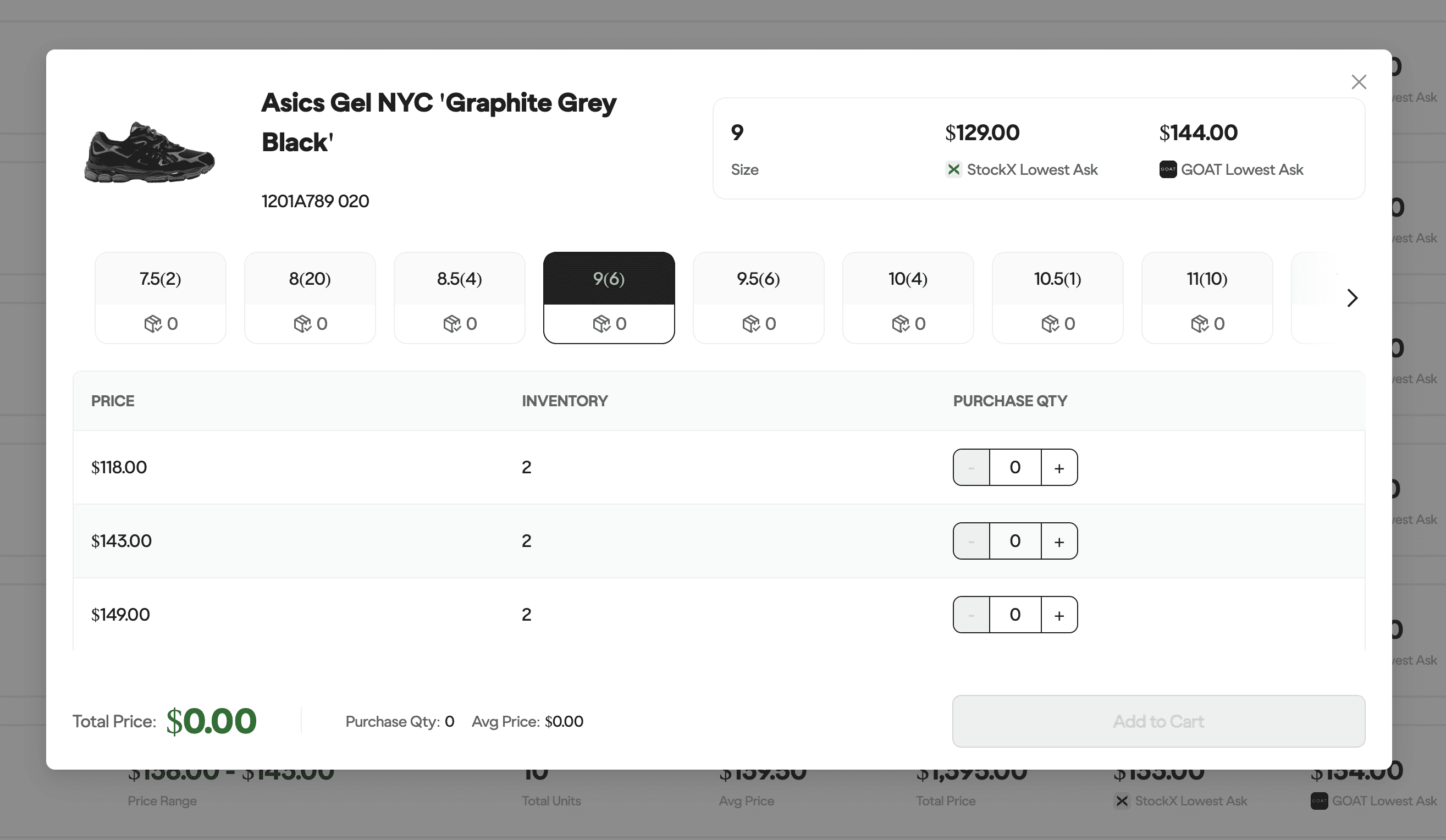Click box icon under size 7.5
This screenshot has height=840, width=1446.
point(153,324)
